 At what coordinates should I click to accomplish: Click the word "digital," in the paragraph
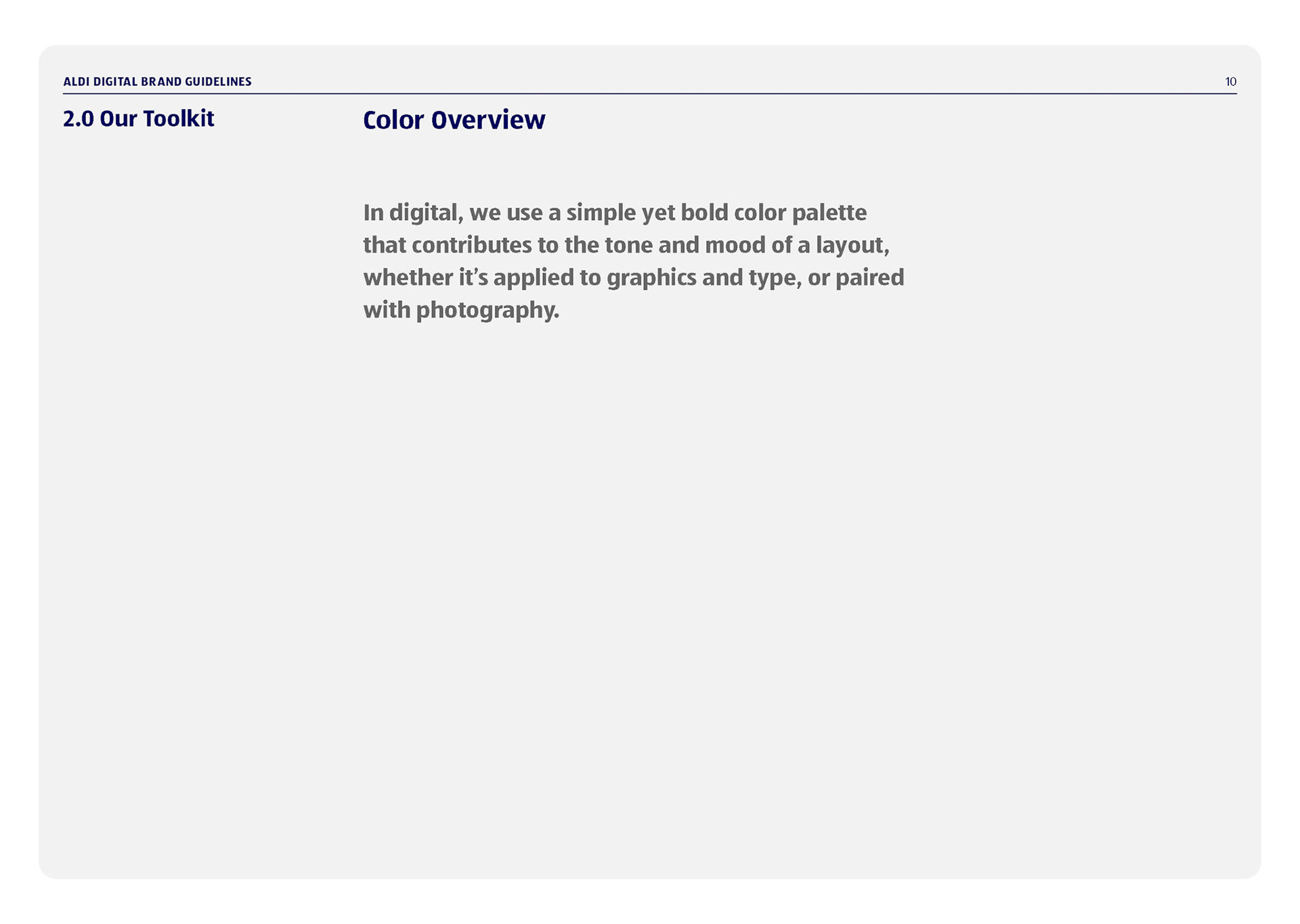tap(426, 213)
